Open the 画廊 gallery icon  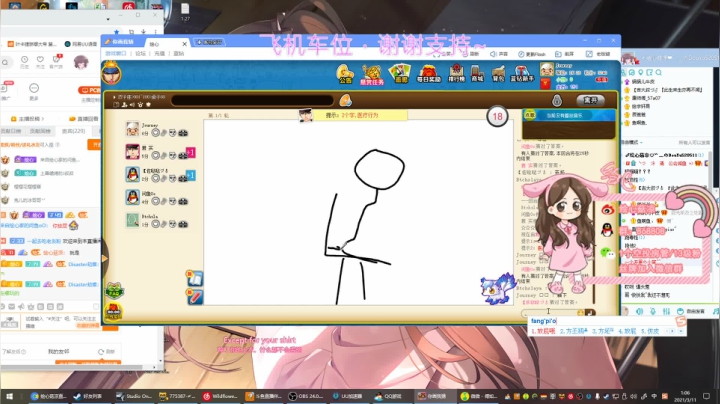click(x=400, y=73)
